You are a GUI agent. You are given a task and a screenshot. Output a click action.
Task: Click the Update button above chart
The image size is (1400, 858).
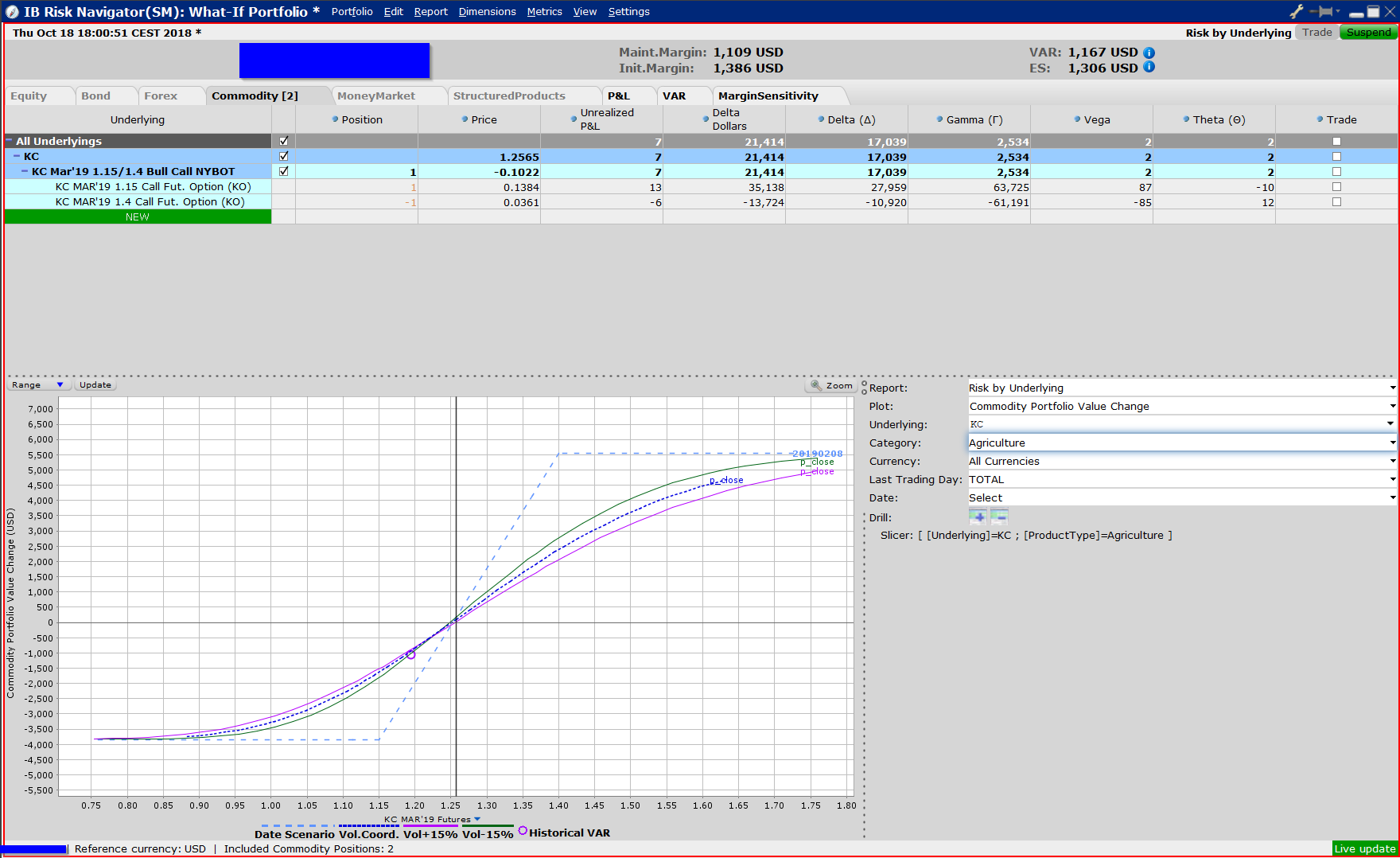tap(95, 385)
